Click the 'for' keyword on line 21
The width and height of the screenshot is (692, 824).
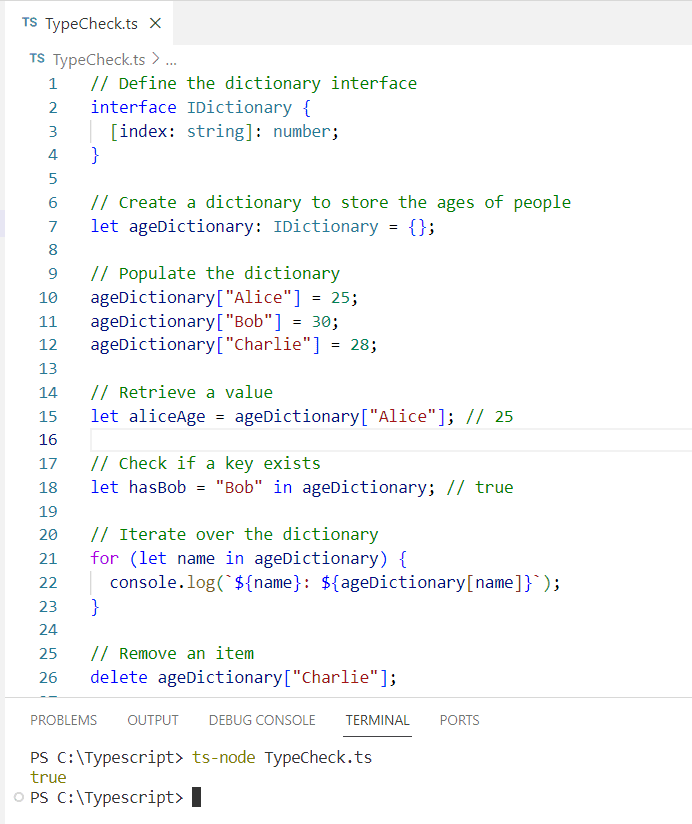tap(105, 558)
